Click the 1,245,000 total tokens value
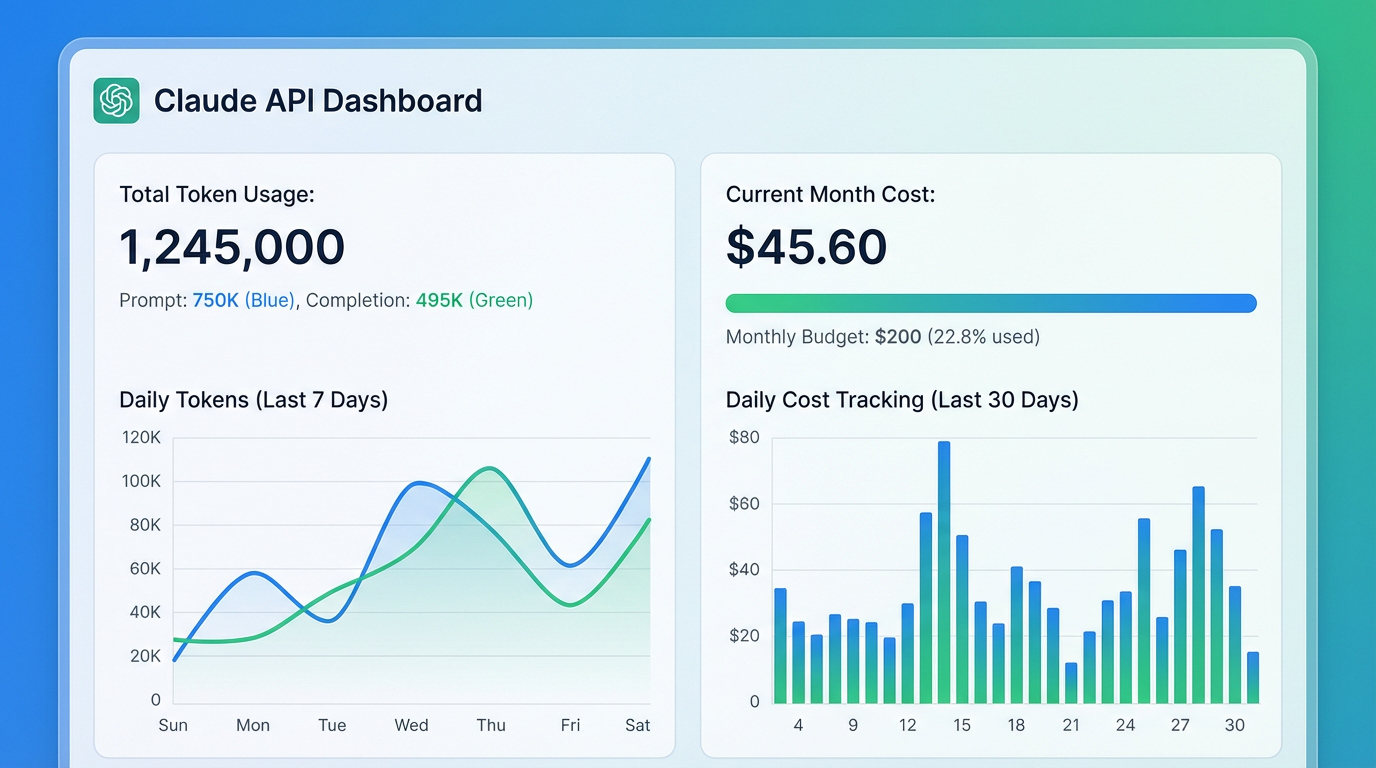The height and width of the screenshot is (768, 1376). click(232, 248)
